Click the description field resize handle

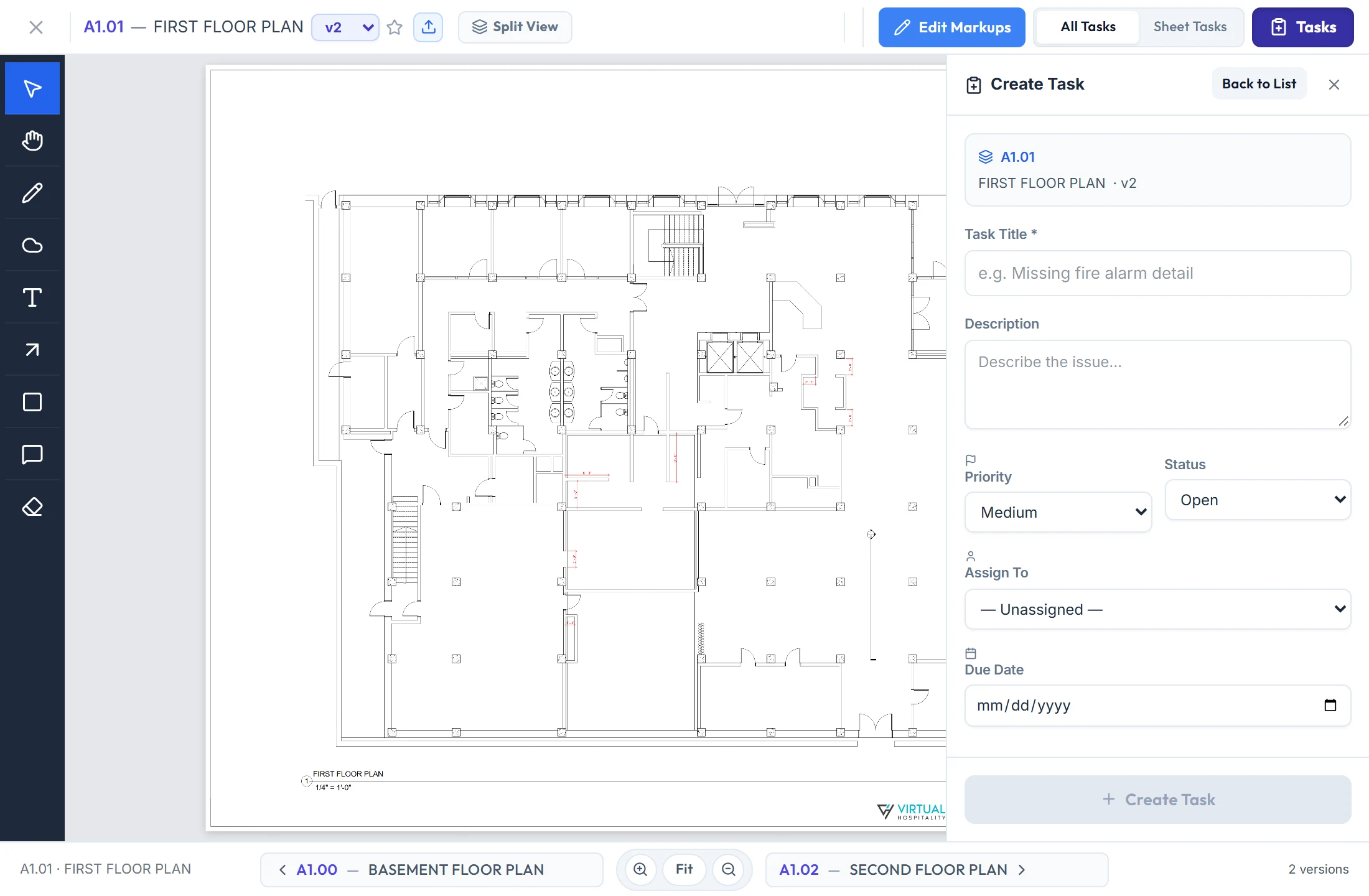[1343, 421]
